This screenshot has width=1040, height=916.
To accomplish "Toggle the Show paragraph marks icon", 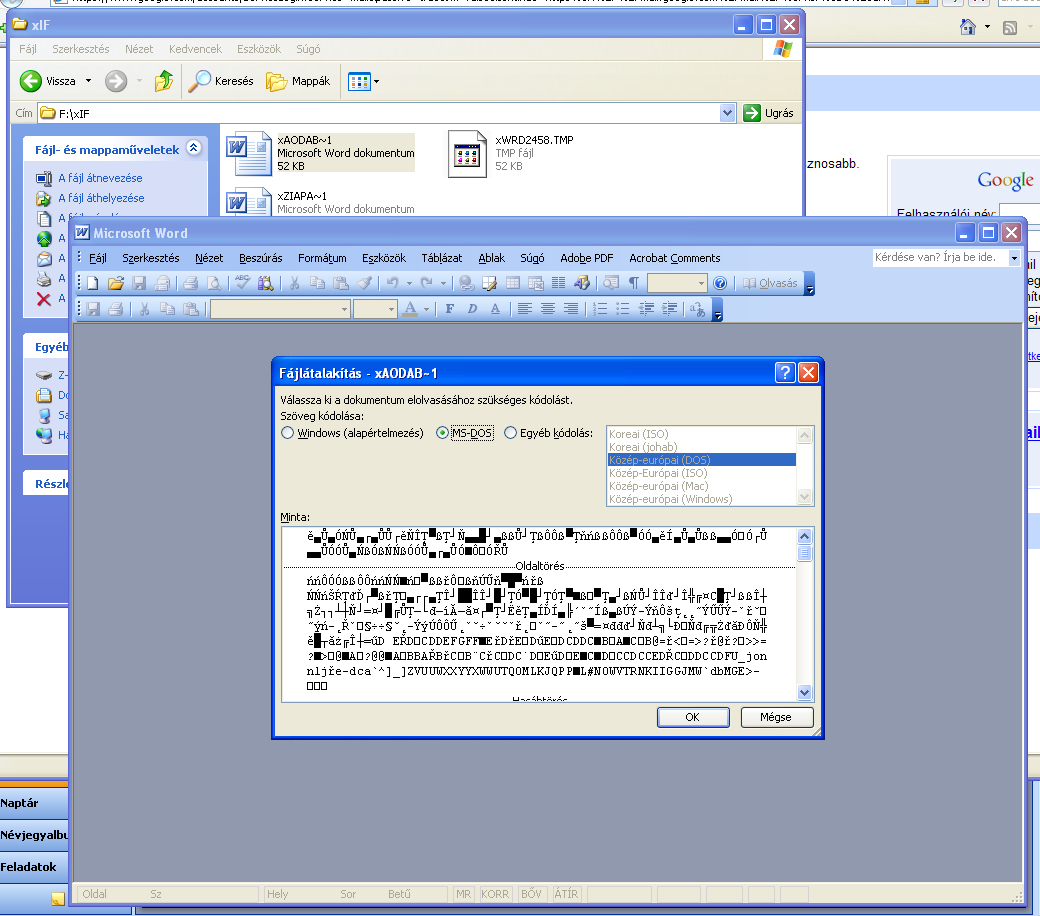I will (x=634, y=283).
